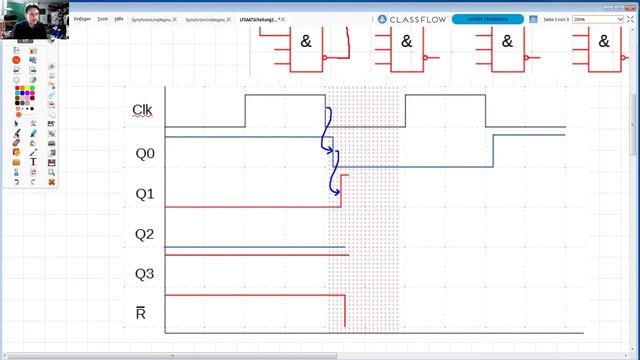
Task: Choose the Select cursor tool
Action: pos(16,124)
